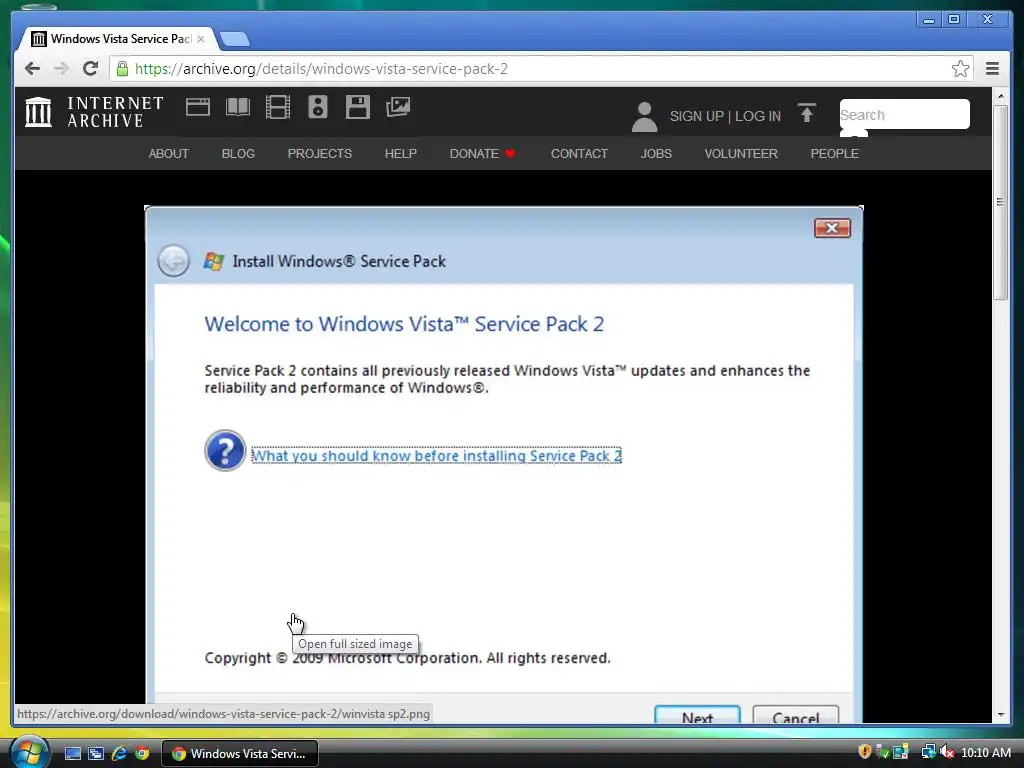Open HELP navigation item
The width and height of the screenshot is (1024, 768).
point(400,153)
